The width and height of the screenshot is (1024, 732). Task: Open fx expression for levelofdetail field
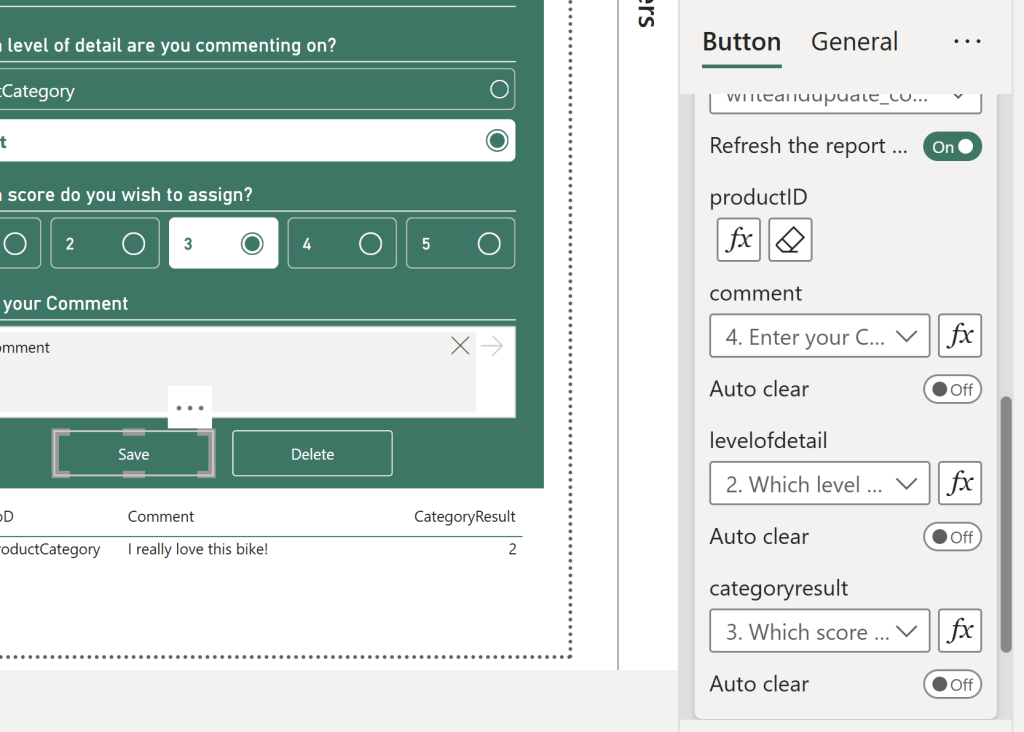(x=960, y=483)
